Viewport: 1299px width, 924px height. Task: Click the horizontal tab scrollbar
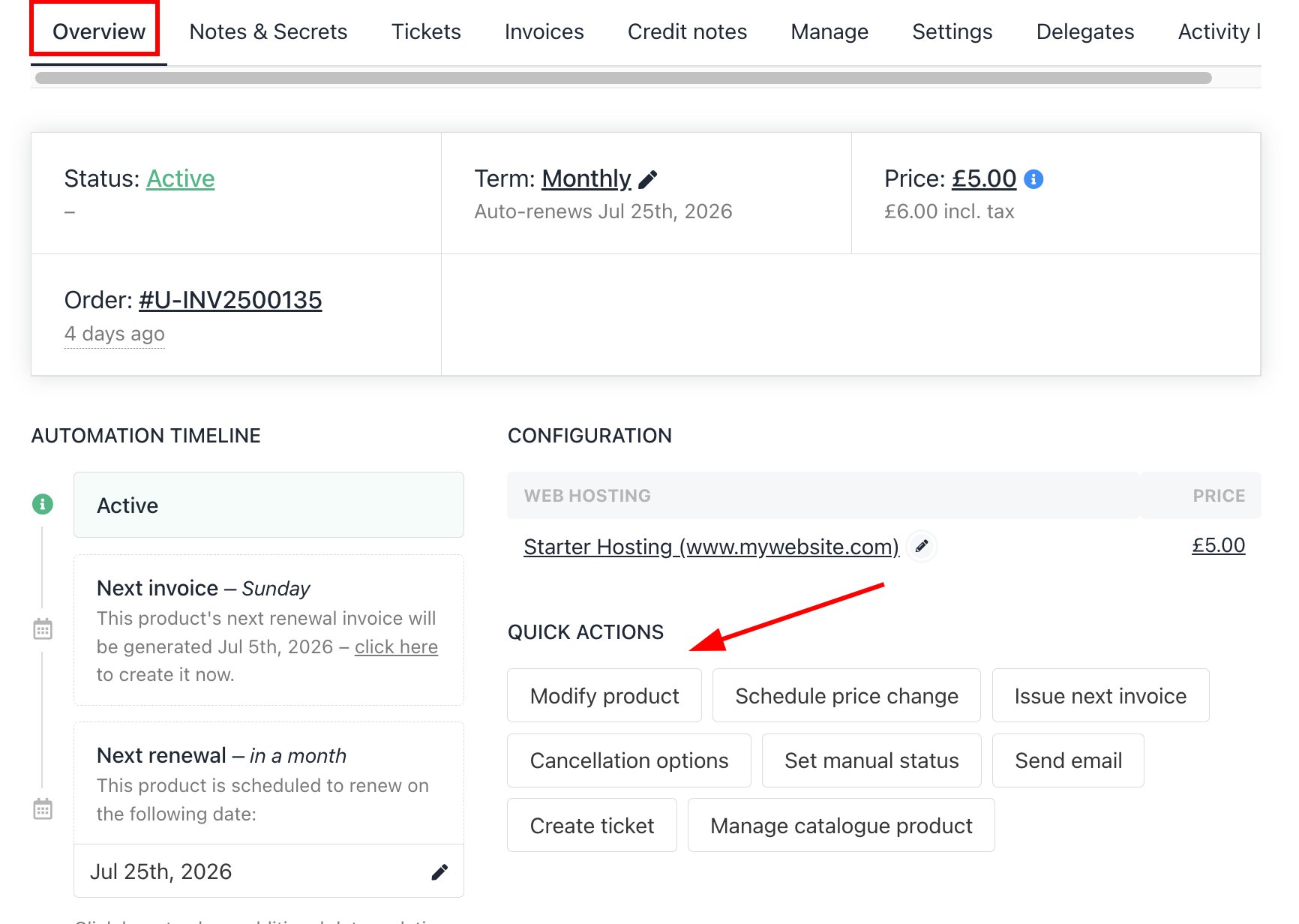coord(623,78)
